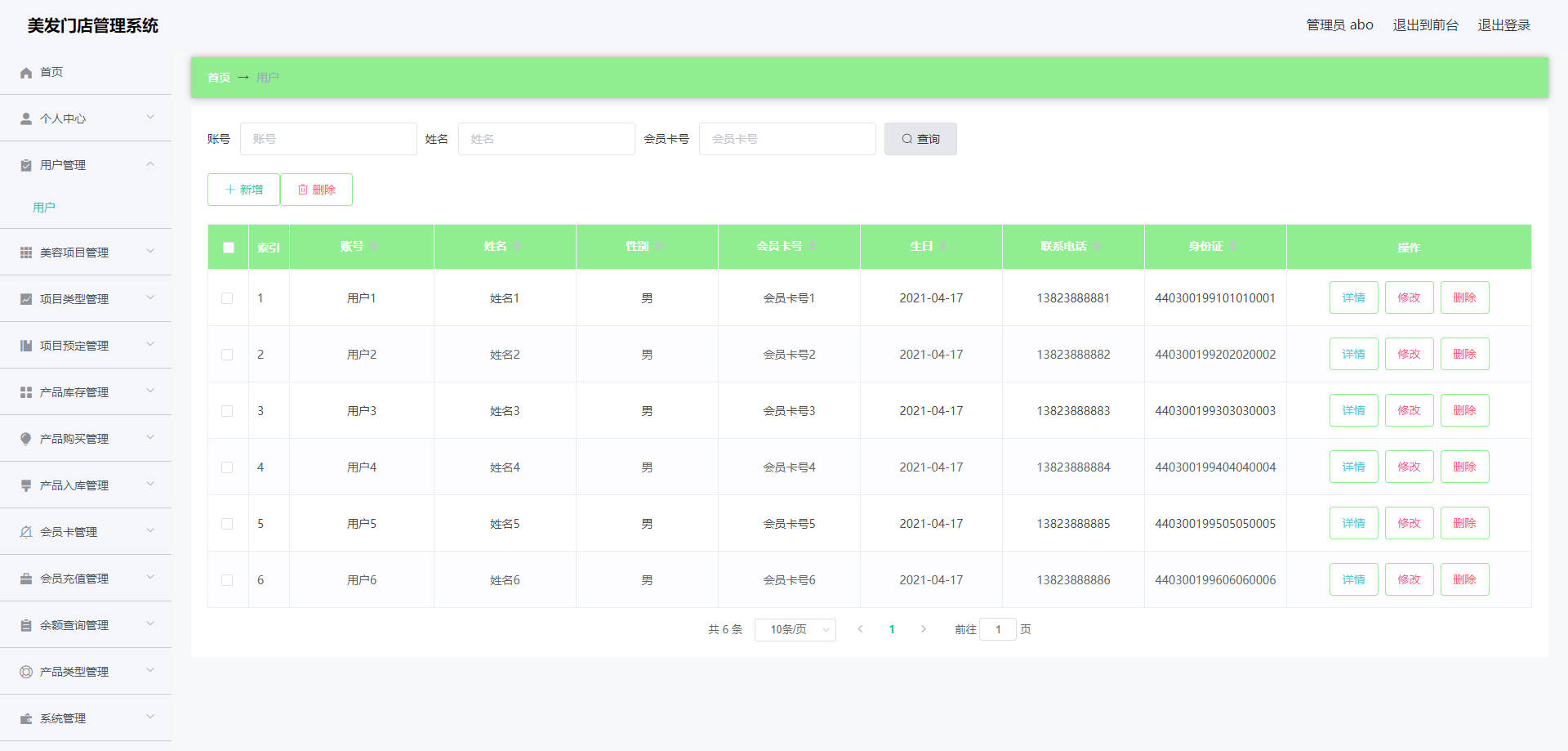Select page number 1 in pagination

point(892,629)
